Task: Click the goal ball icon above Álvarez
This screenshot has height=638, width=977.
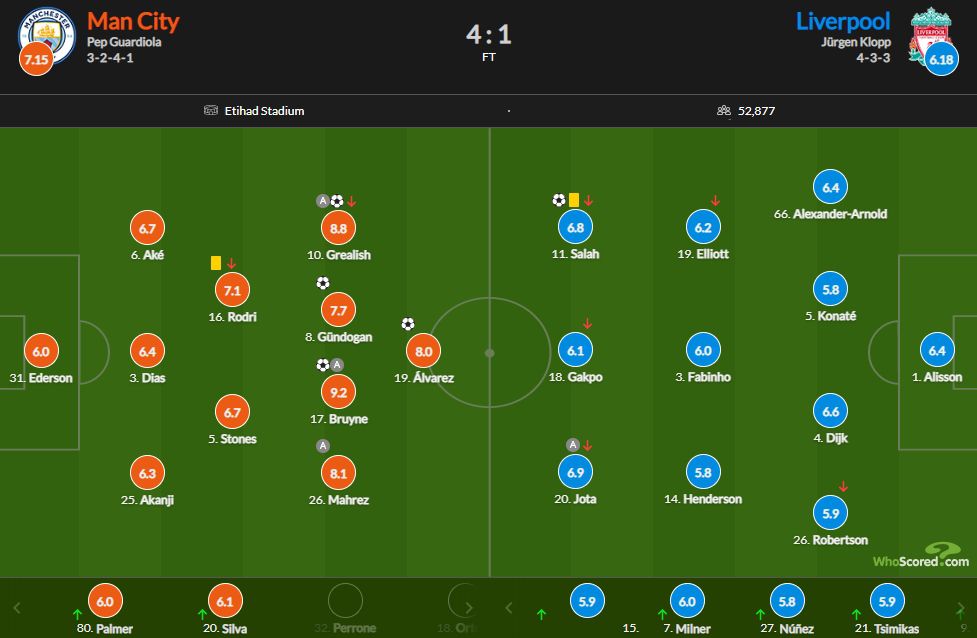Action: 408,324
